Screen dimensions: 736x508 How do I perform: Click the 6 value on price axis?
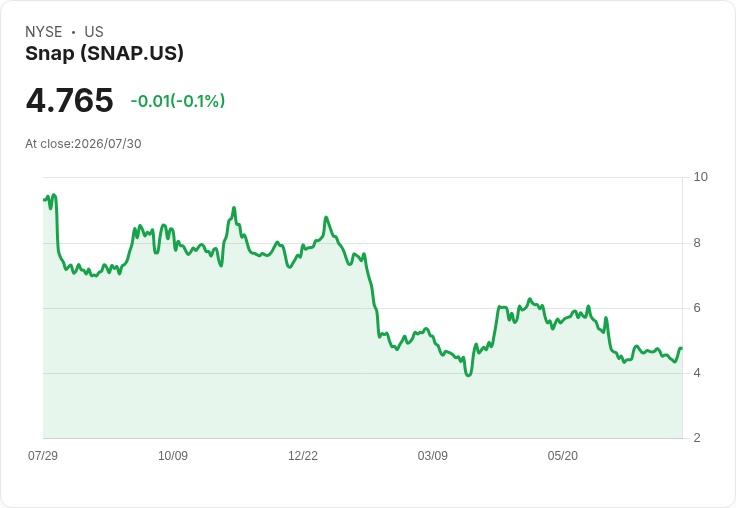(697, 308)
